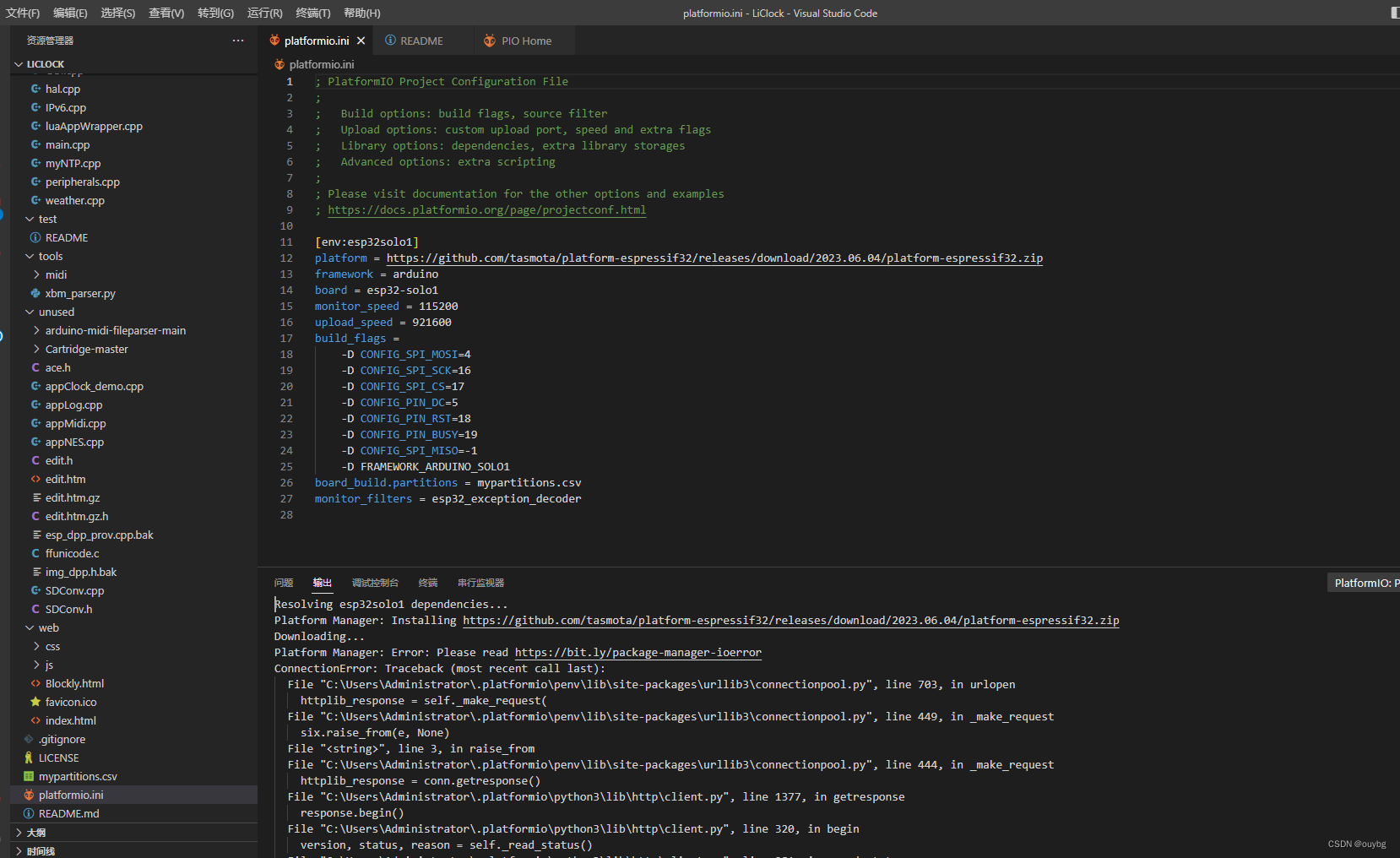Switch to the 终端 terminal panel tab
The width and height of the screenshot is (1400, 858).
click(x=428, y=583)
